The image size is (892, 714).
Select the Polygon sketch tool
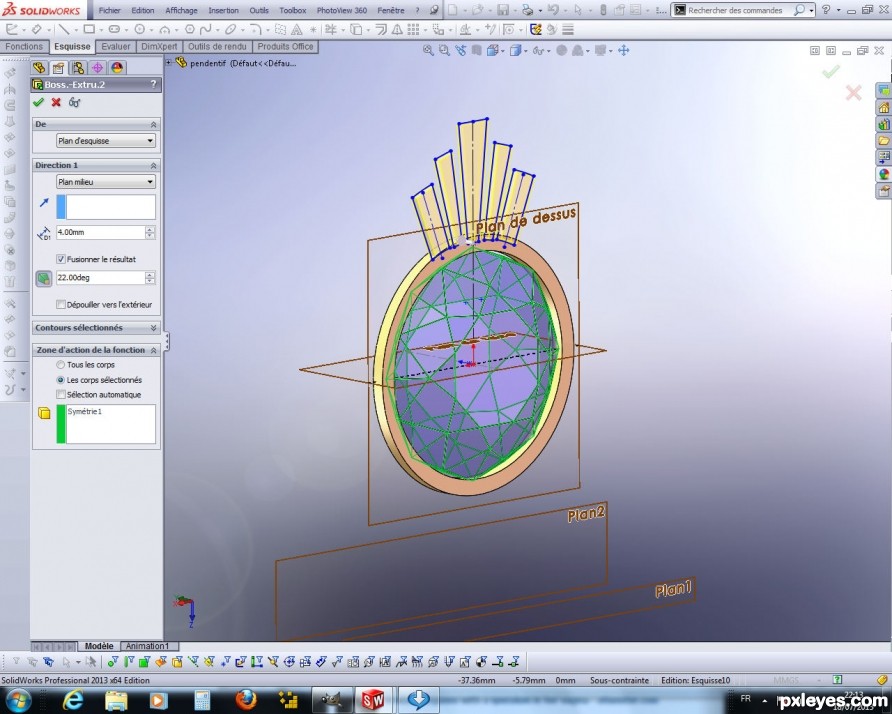coord(189,29)
